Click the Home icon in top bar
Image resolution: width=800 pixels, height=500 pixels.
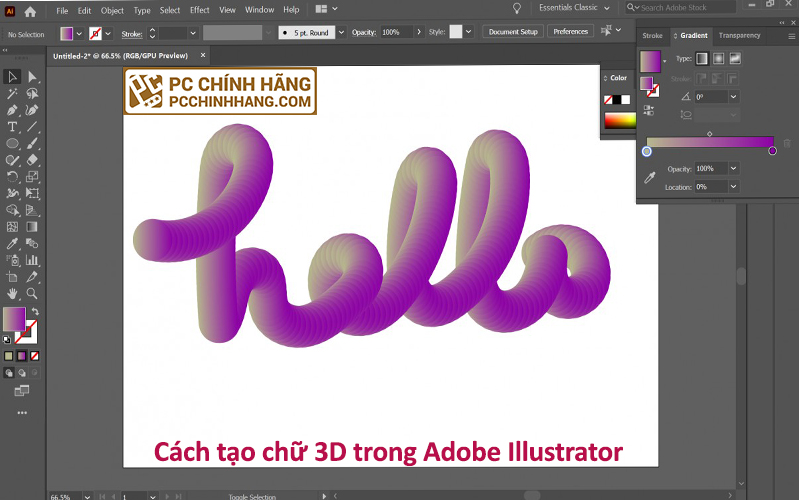tap(30, 10)
